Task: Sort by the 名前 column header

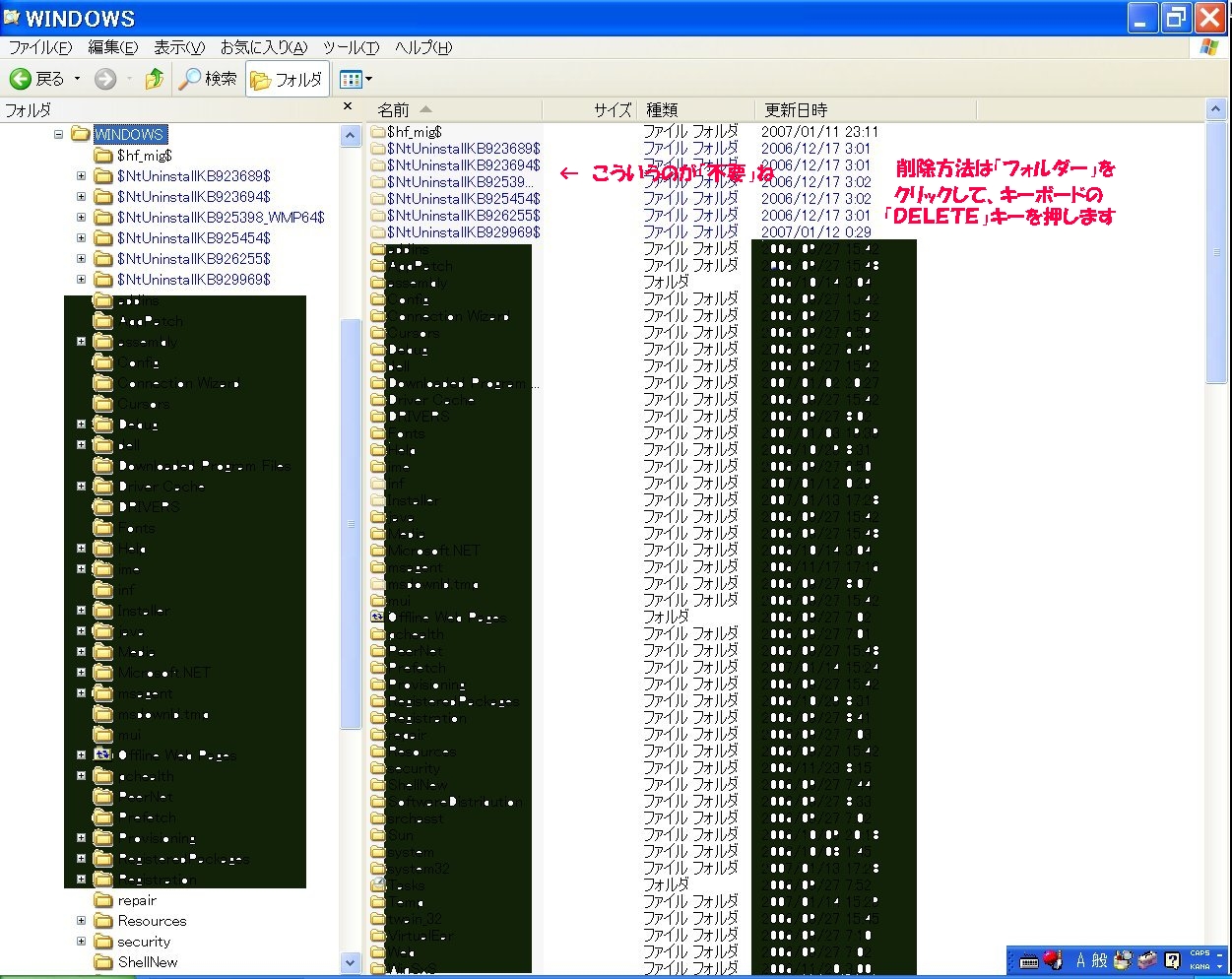Action: click(x=453, y=109)
